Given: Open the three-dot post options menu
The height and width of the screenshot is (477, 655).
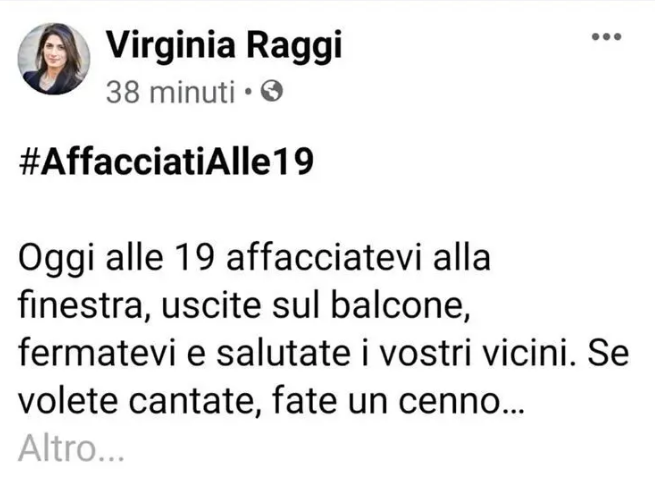Looking at the screenshot, I should pos(607,37).
